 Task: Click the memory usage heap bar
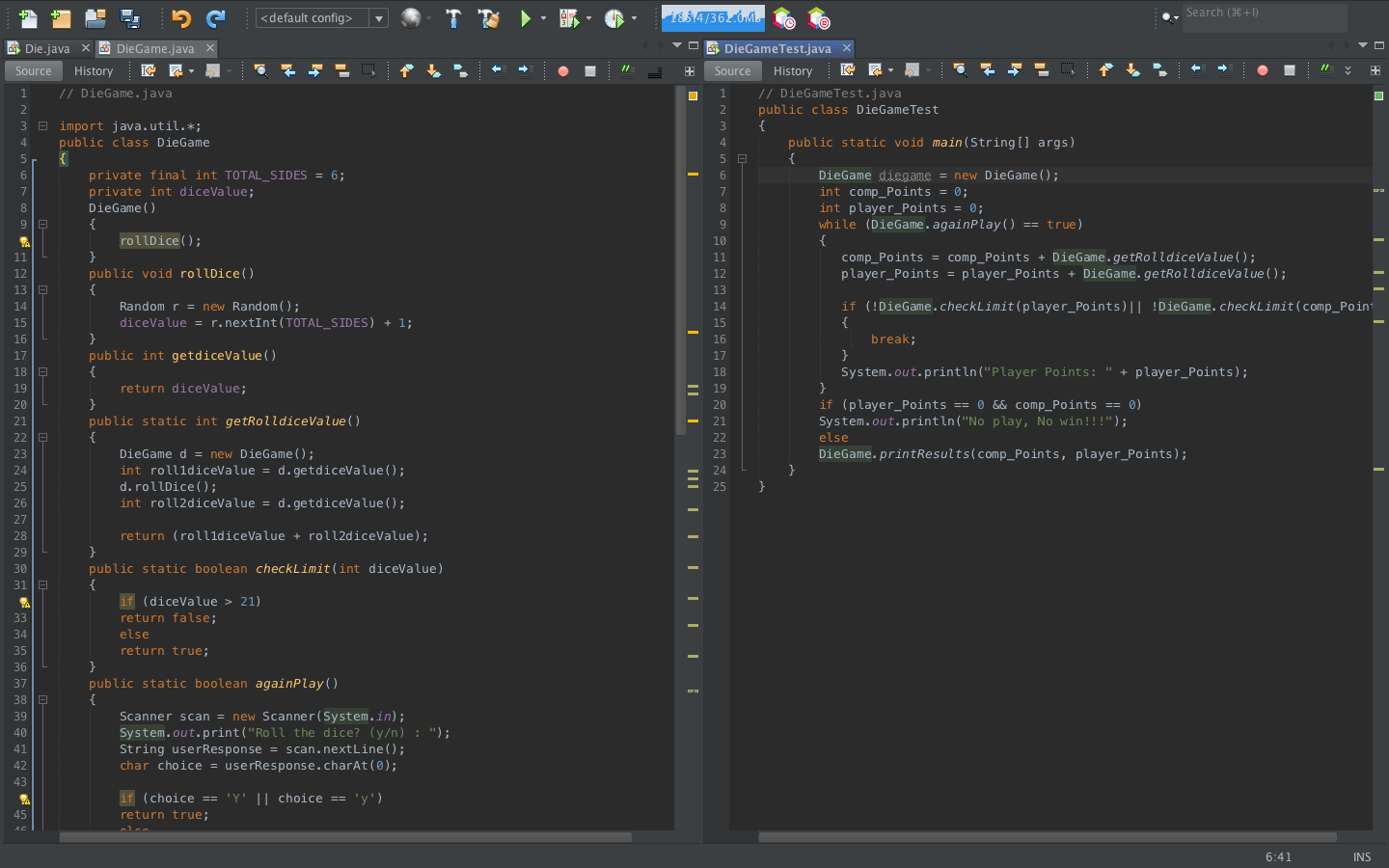(714, 18)
